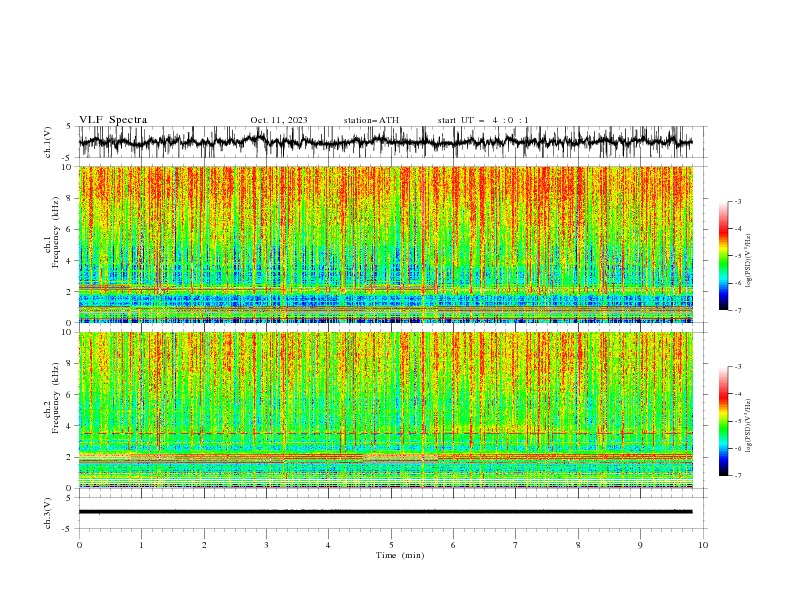Click the "VLF Spectra" plot title

(113, 120)
